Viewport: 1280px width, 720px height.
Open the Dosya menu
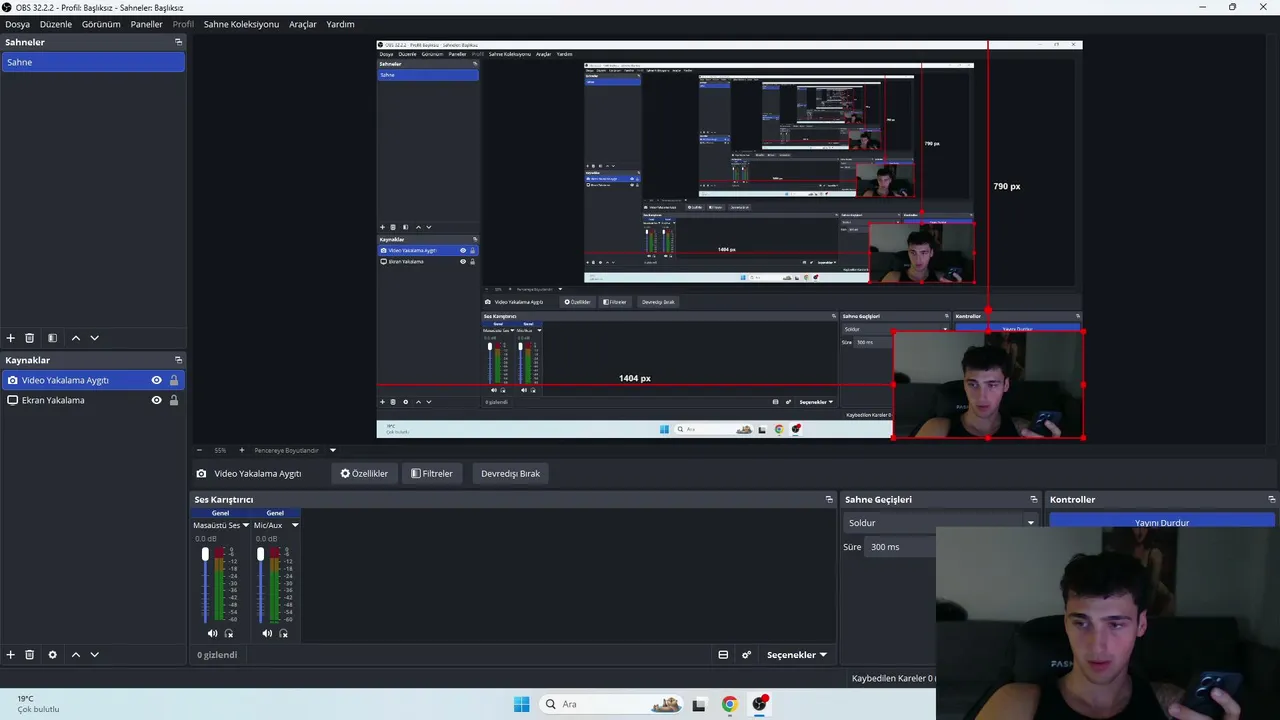[x=18, y=24]
